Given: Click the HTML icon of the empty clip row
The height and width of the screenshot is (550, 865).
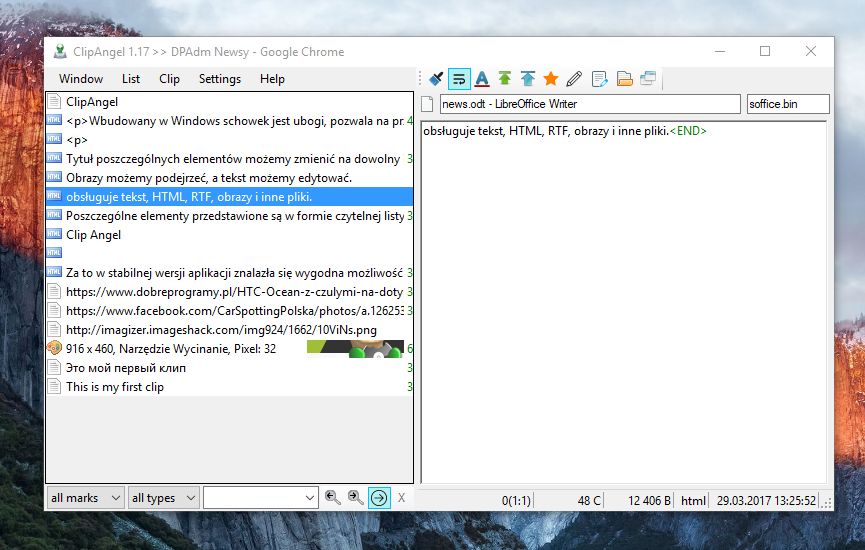Looking at the screenshot, I should [x=54, y=253].
